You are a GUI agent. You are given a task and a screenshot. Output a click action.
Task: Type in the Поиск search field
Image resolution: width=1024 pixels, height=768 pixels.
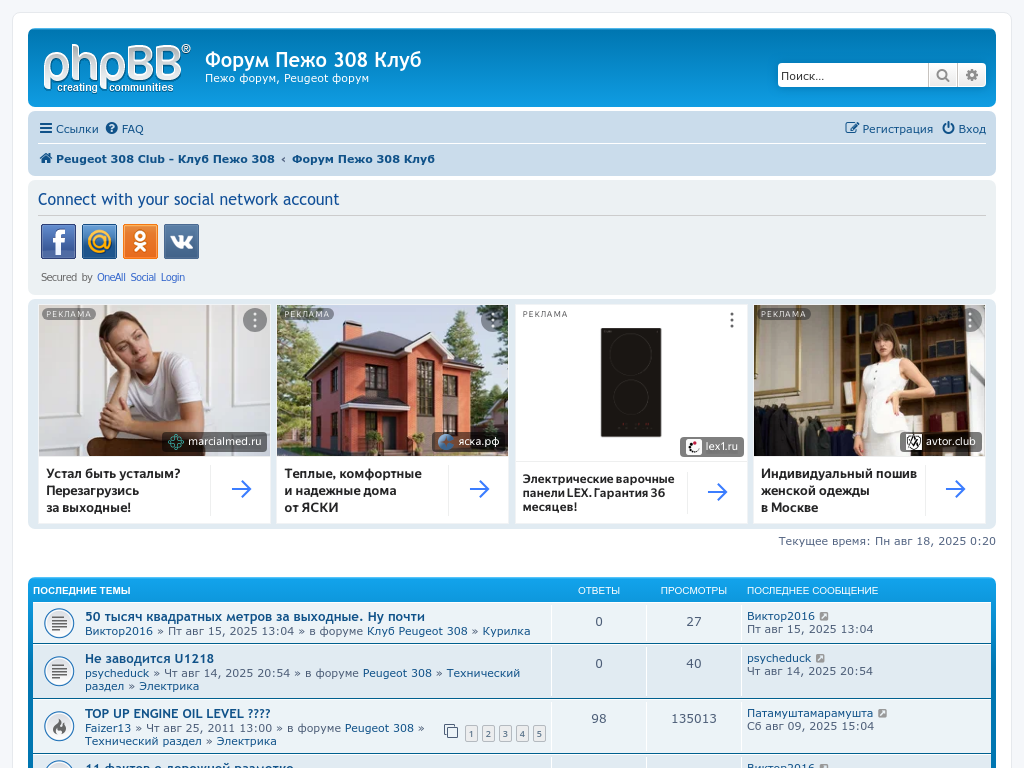852,76
